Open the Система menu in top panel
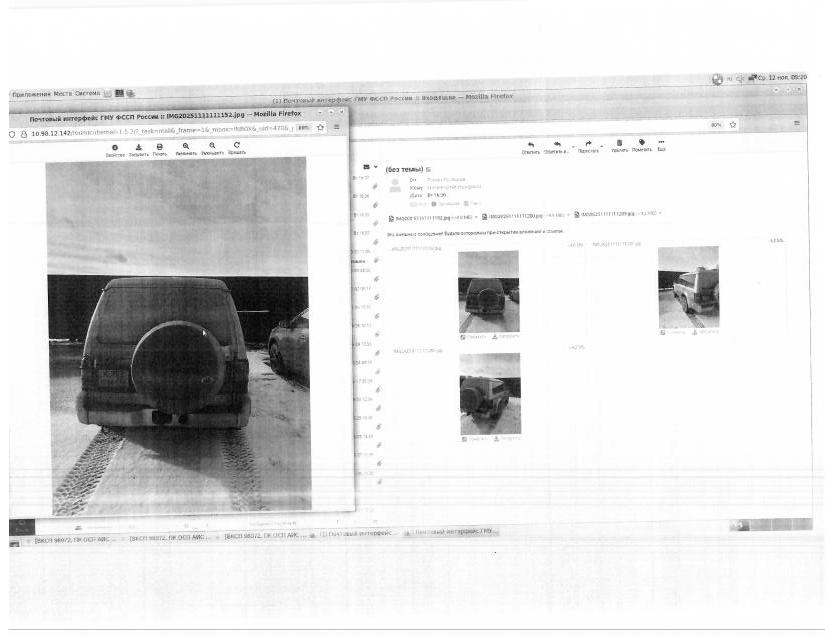 (87, 94)
